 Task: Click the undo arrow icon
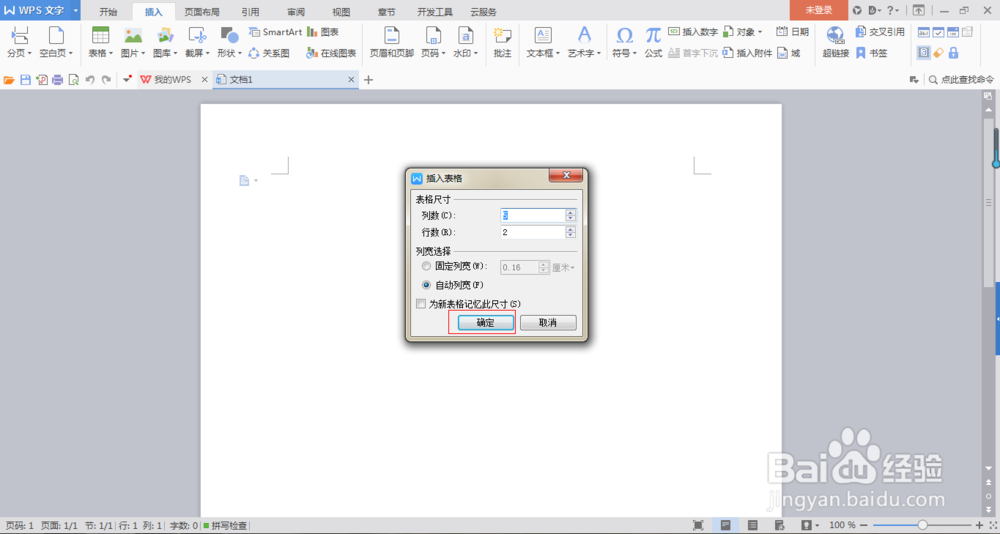tap(90, 80)
